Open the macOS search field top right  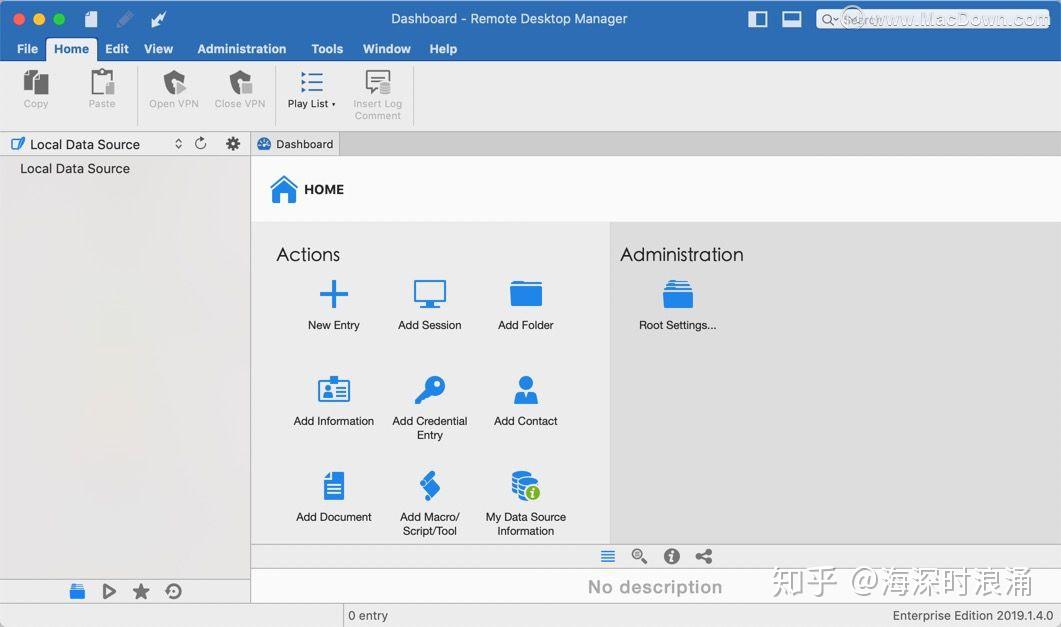(930, 18)
